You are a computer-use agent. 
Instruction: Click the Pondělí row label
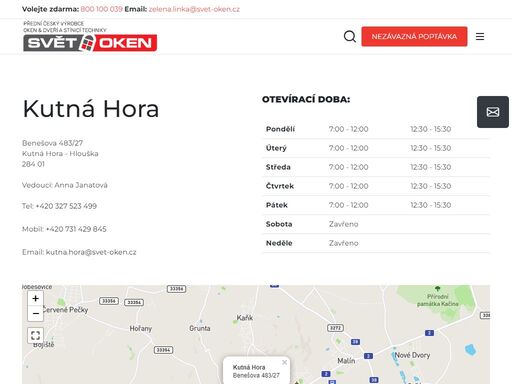(x=280, y=129)
